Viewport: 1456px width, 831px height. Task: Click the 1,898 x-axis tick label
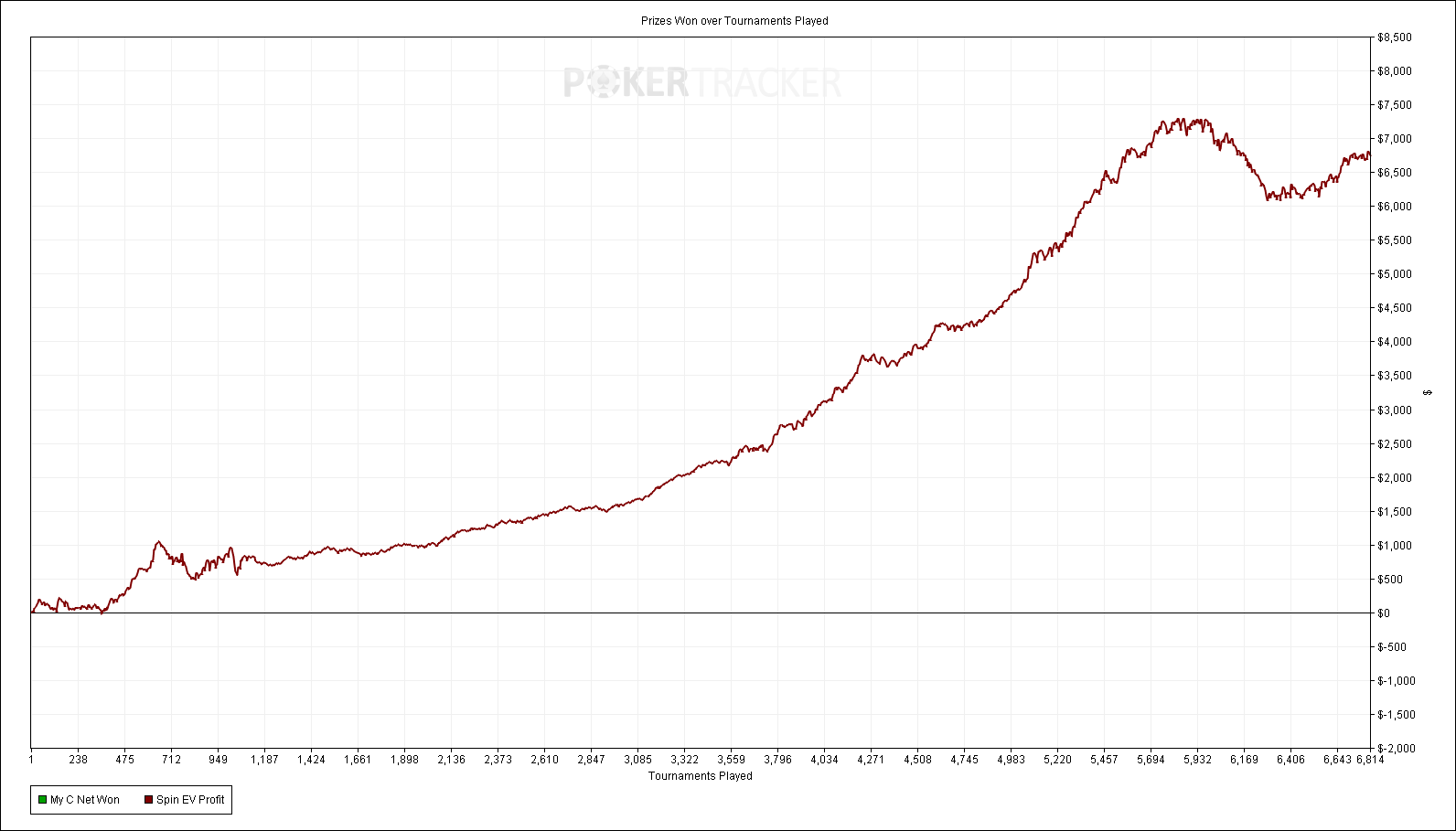[404, 760]
